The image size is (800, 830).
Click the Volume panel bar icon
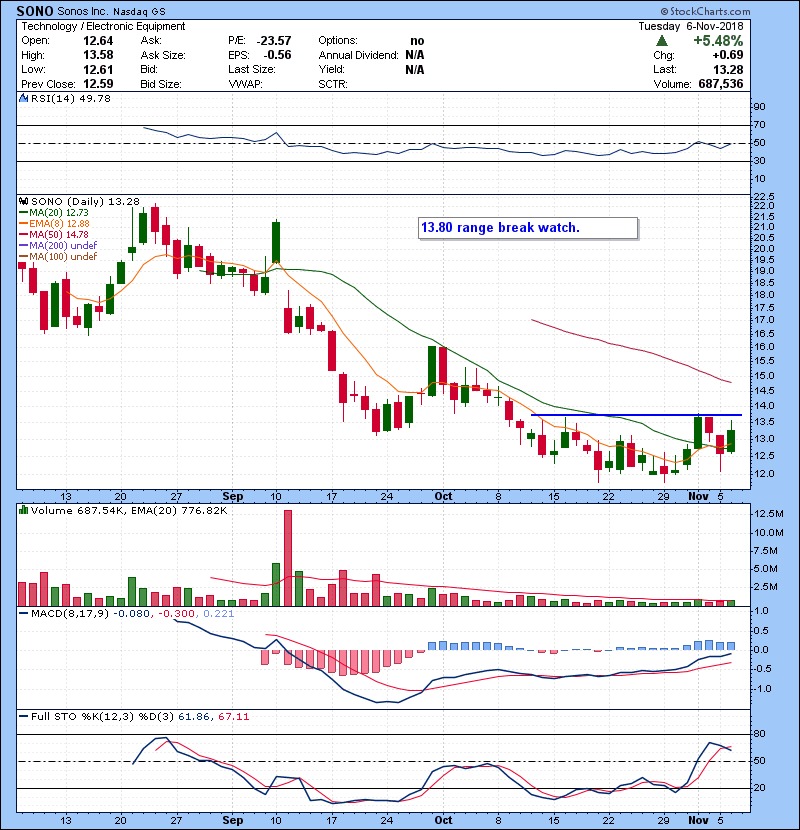[x=23, y=510]
